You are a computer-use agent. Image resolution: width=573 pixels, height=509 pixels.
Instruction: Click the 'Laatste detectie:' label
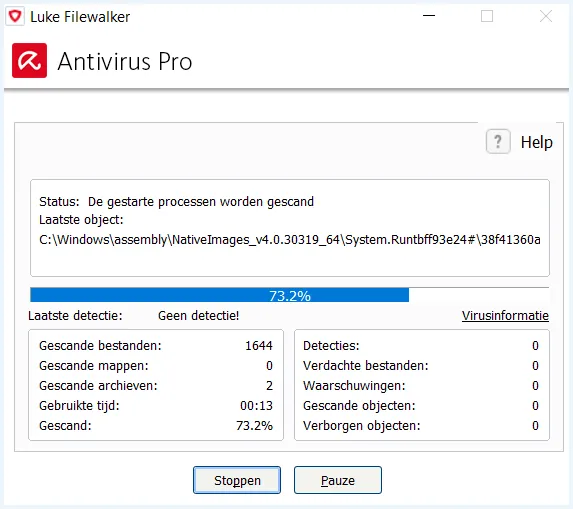click(x=75, y=316)
